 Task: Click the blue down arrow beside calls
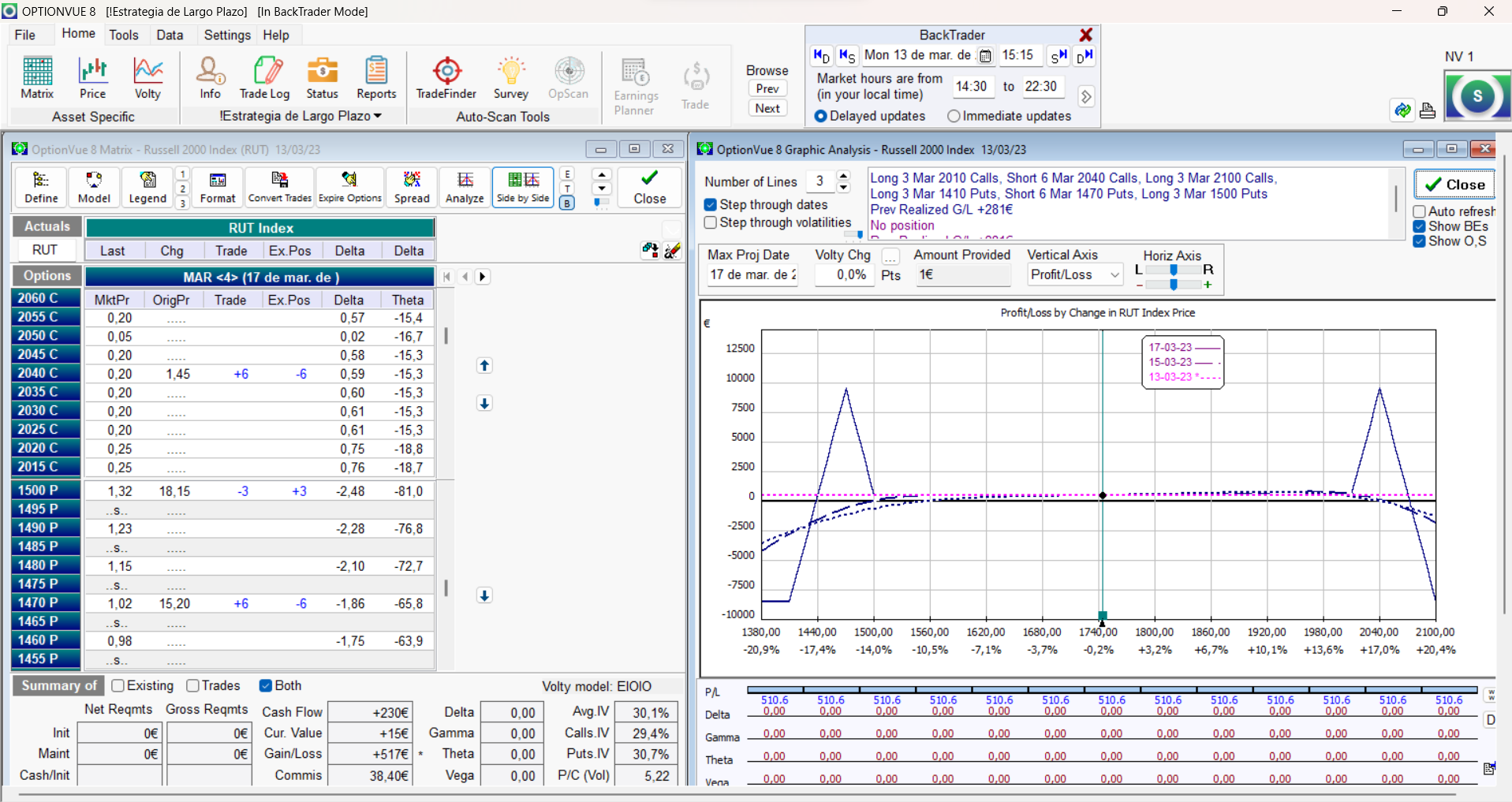pyautogui.click(x=484, y=404)
